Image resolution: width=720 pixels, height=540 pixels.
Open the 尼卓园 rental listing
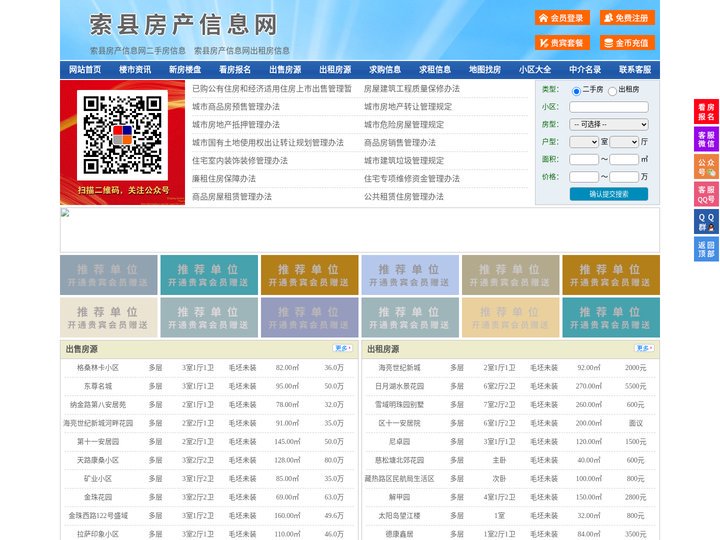399,442
